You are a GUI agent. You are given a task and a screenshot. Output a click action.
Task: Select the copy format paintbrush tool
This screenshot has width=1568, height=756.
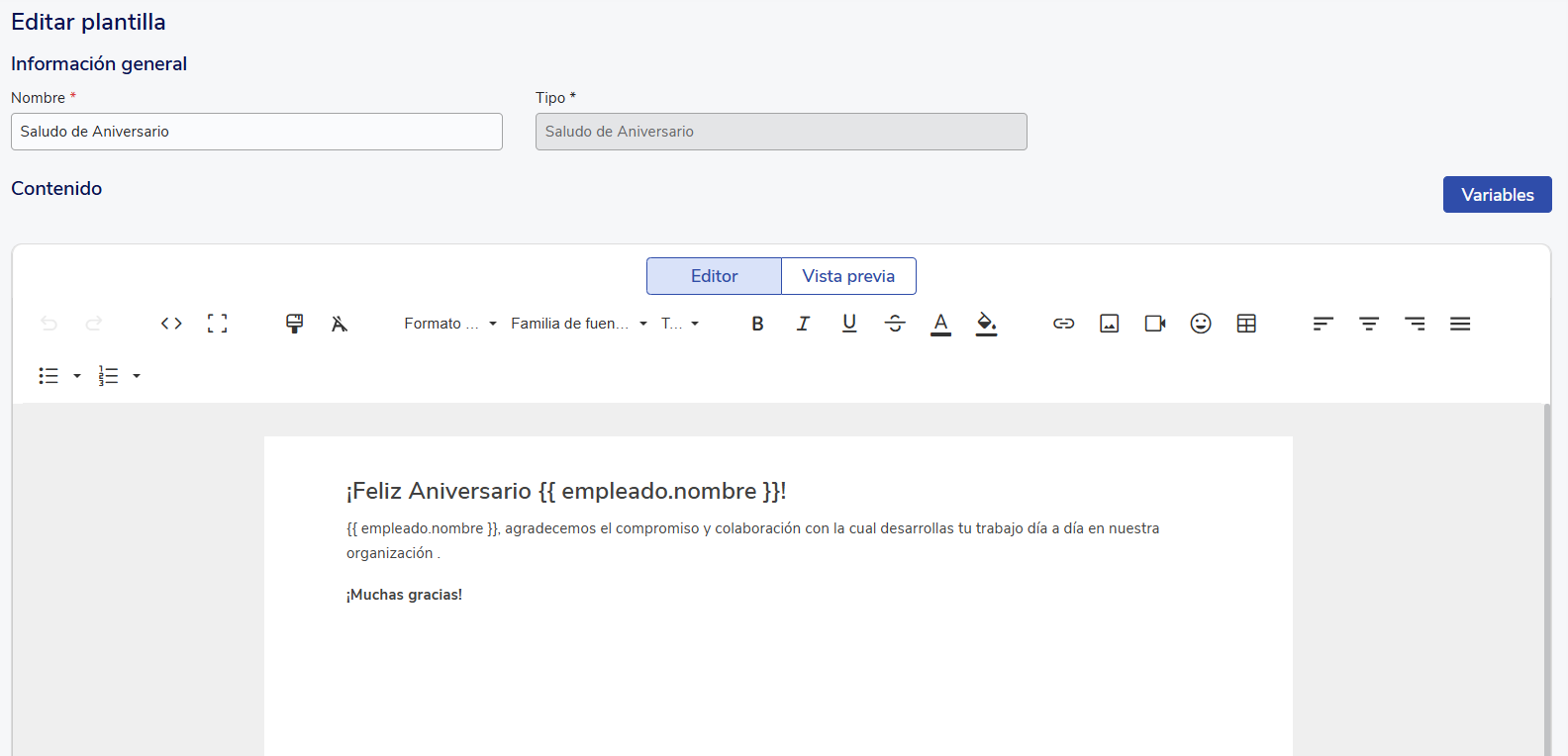[294, 324]
